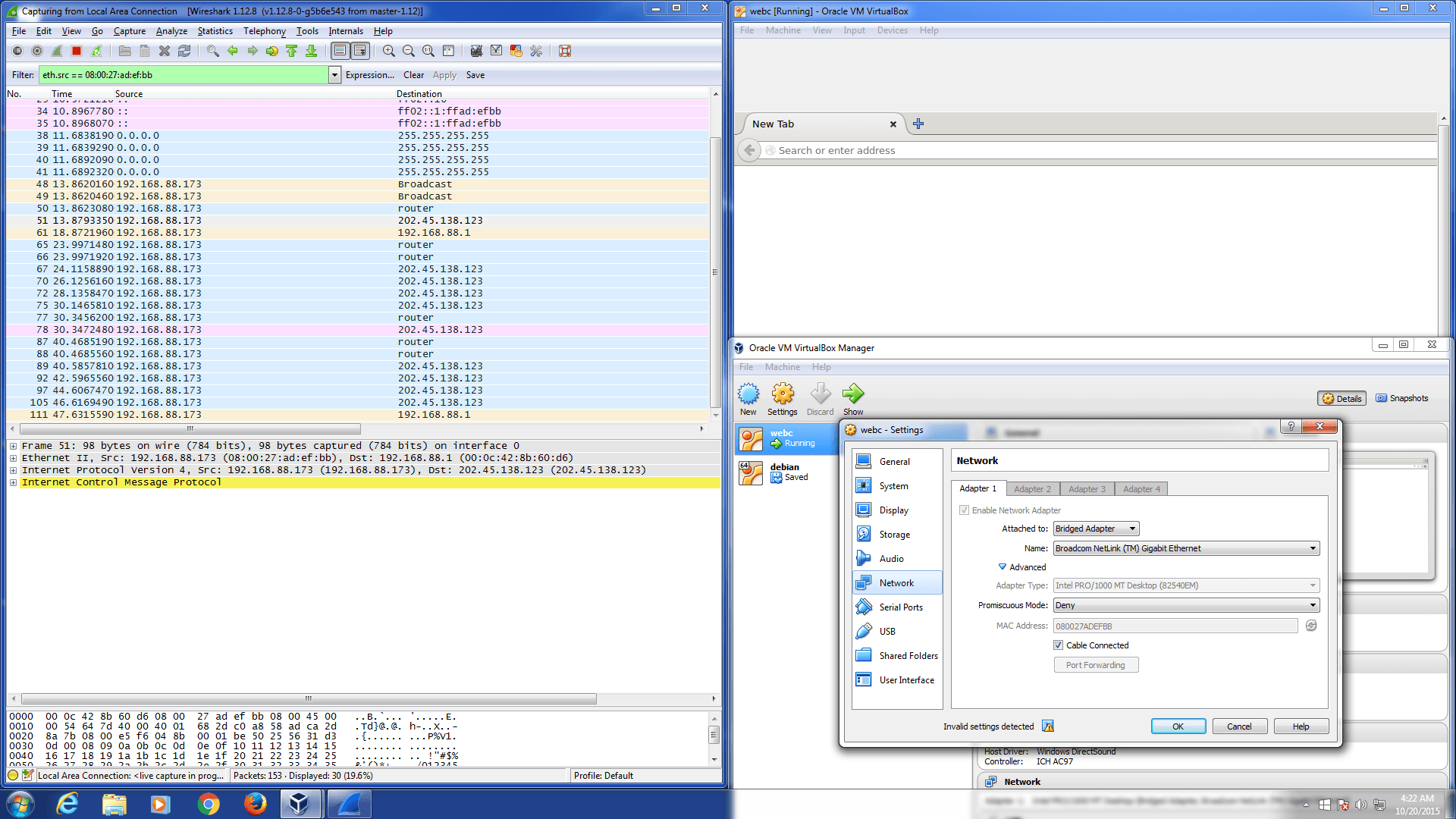1456x819 pixels.
Task: Clear the display filter
Action: pos(413,75)
